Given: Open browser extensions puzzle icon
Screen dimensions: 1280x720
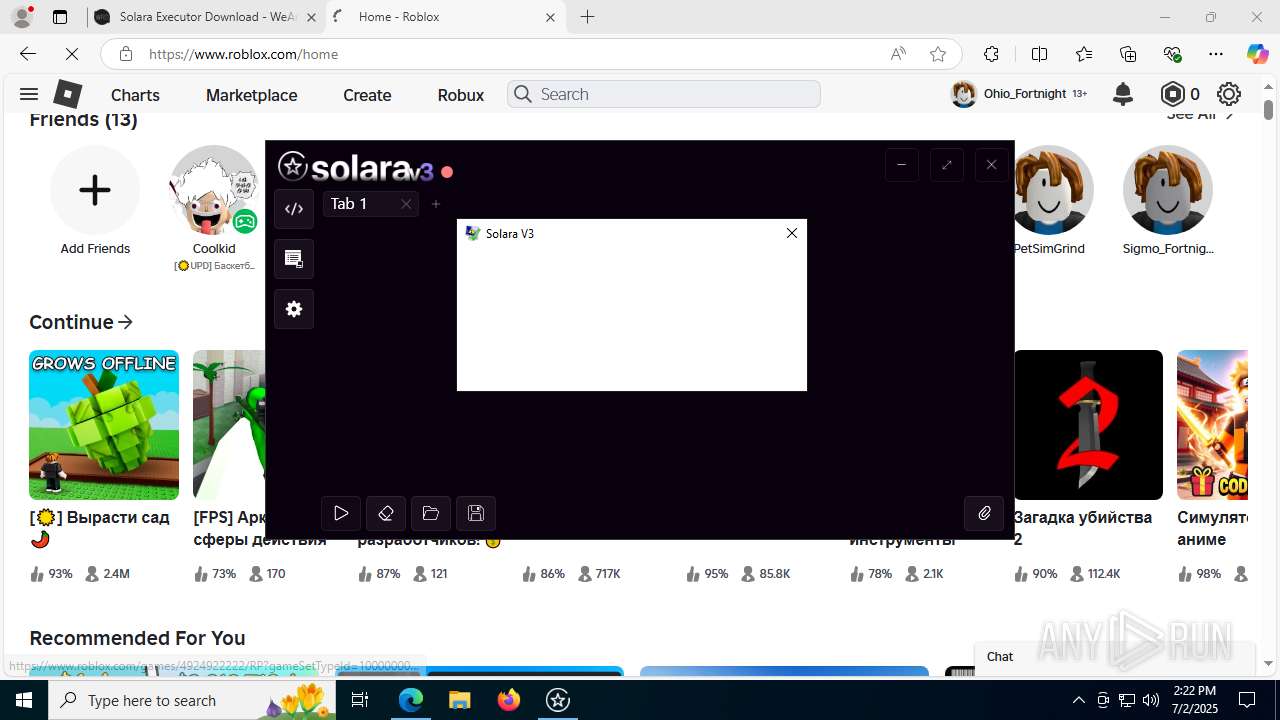Looking at the screenshot, I should pos(991,54).
